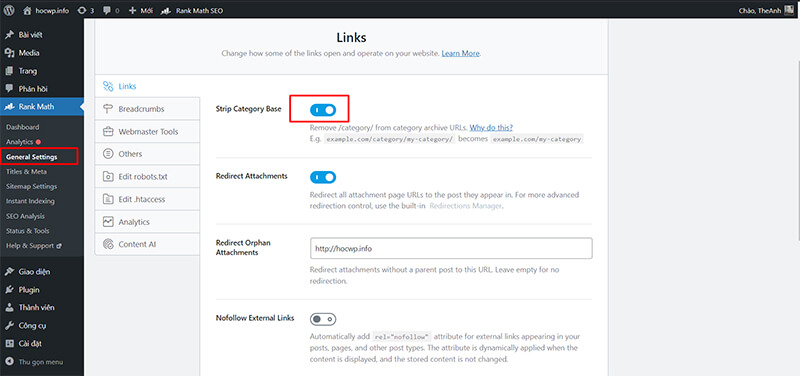Screen dimensions: 800x376
Task: Click the Trang pages icon
Action: tap(9, 71)
